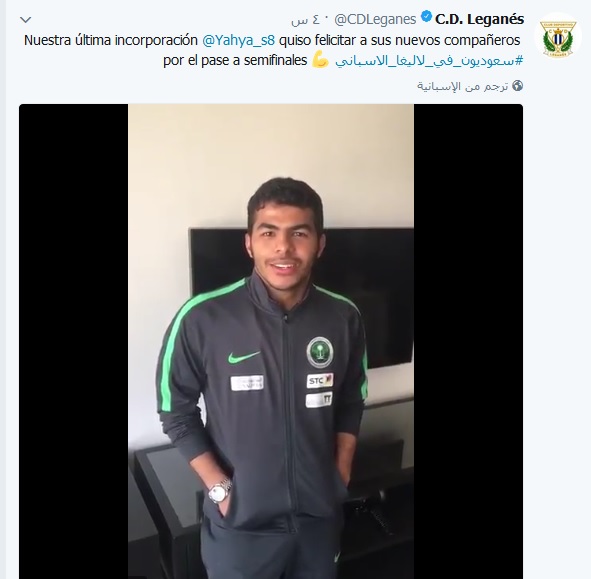The image size is (591, 579).
Task: Click the video's left black letterbox area
Action: [73, 342]
